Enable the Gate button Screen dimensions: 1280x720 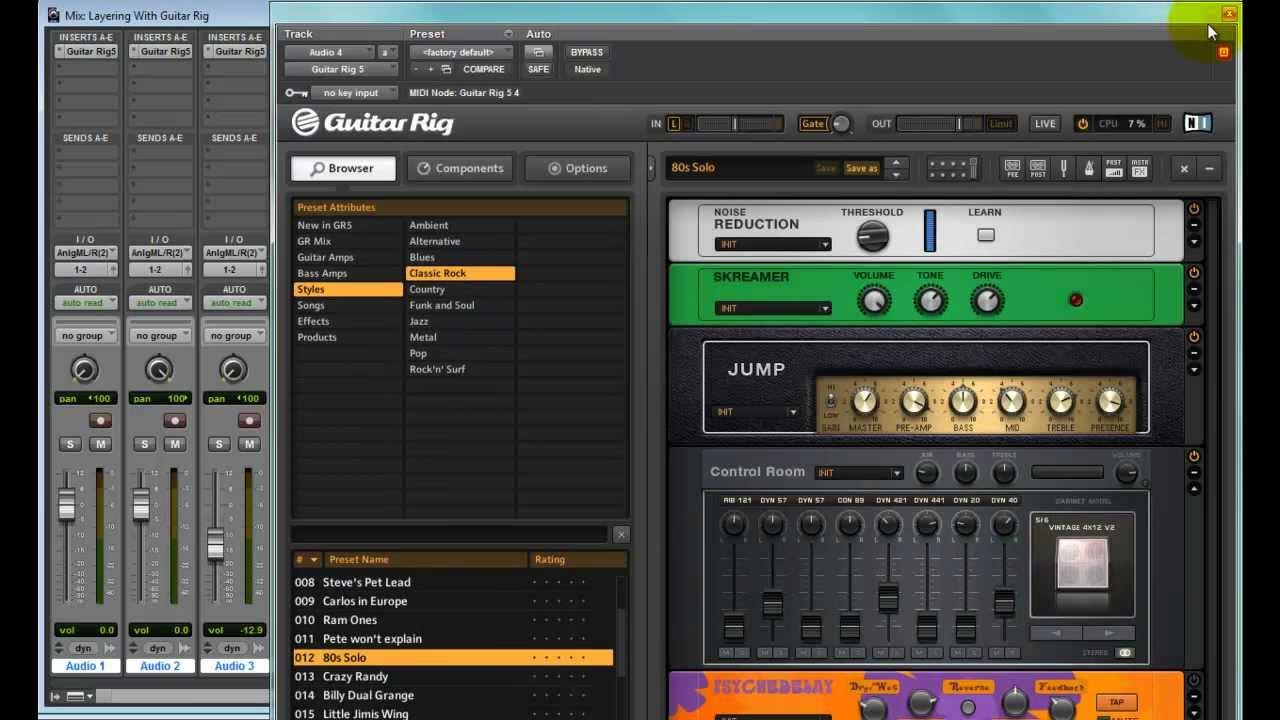pos(812,124)
